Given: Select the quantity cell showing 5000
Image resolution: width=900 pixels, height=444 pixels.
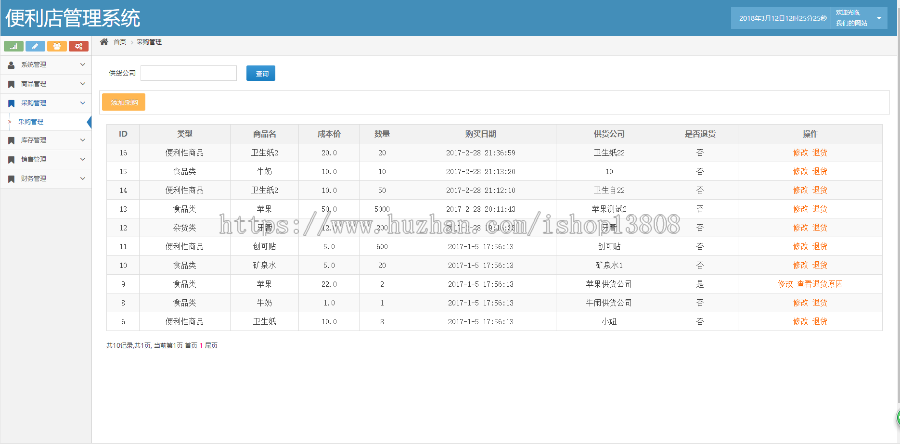Looking at the screenshot, I should [382, 209].
